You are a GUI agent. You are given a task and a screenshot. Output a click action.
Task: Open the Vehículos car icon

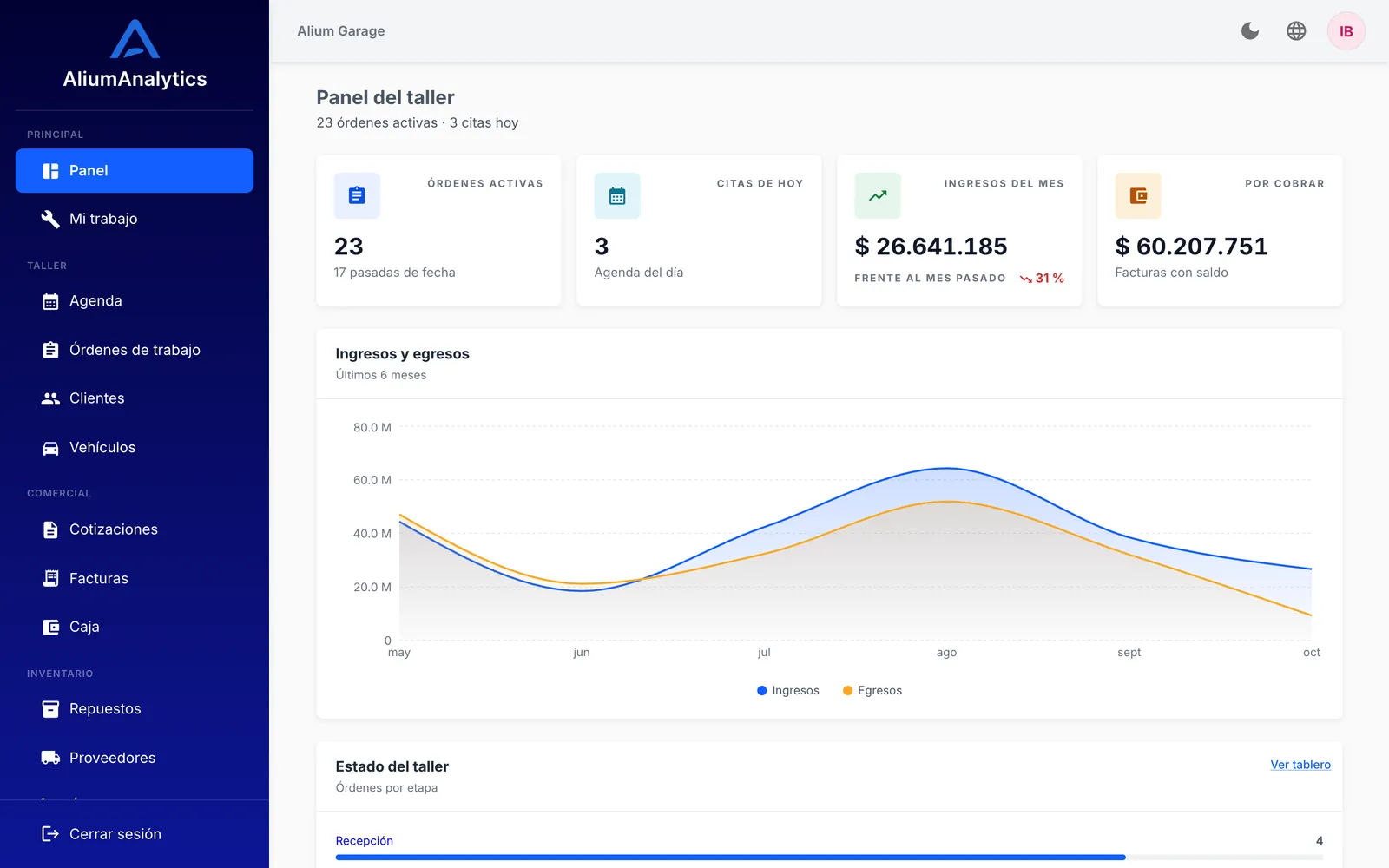(x=50, y=448)
